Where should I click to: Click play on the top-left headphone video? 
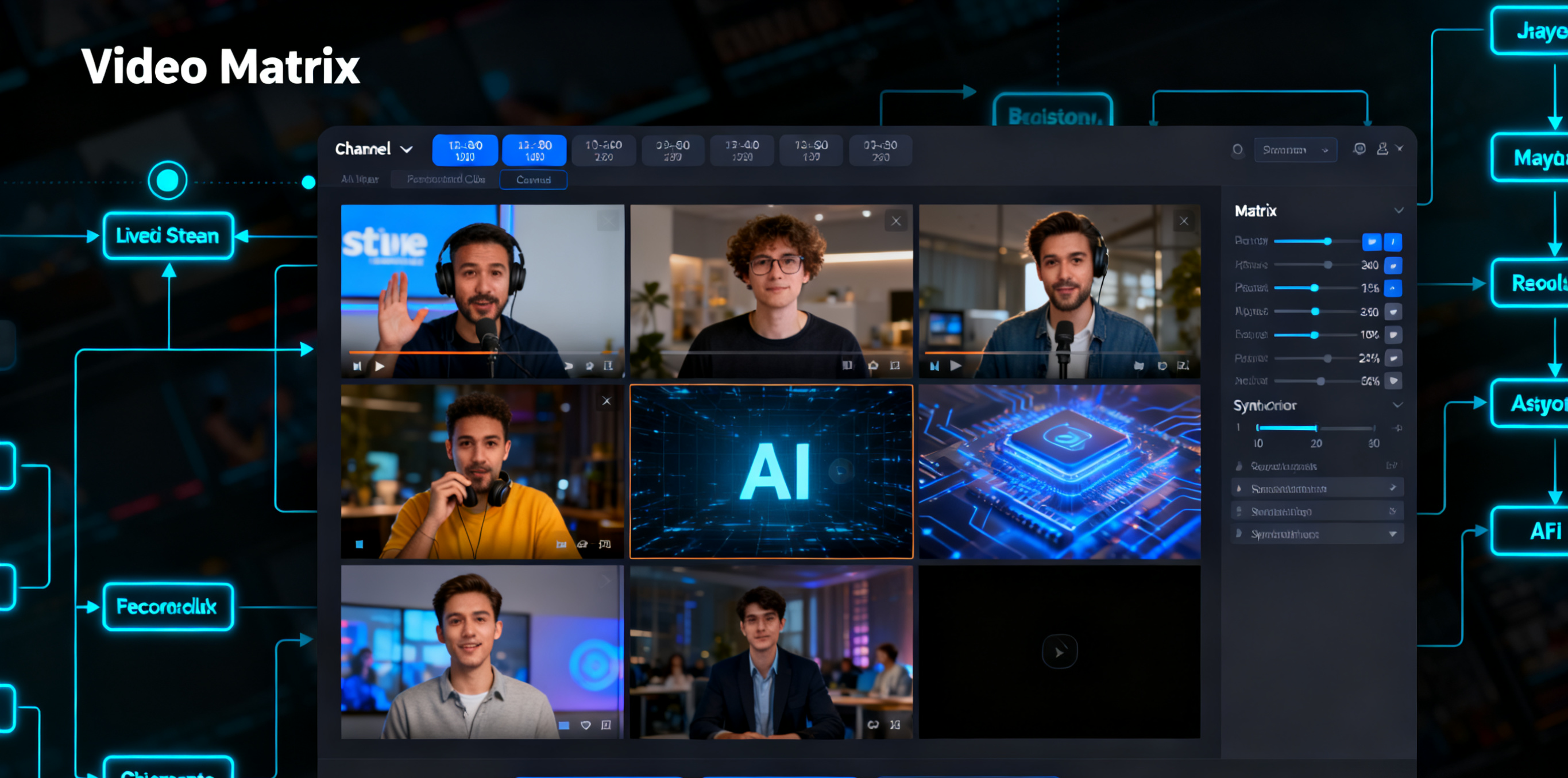pos(380,366)
